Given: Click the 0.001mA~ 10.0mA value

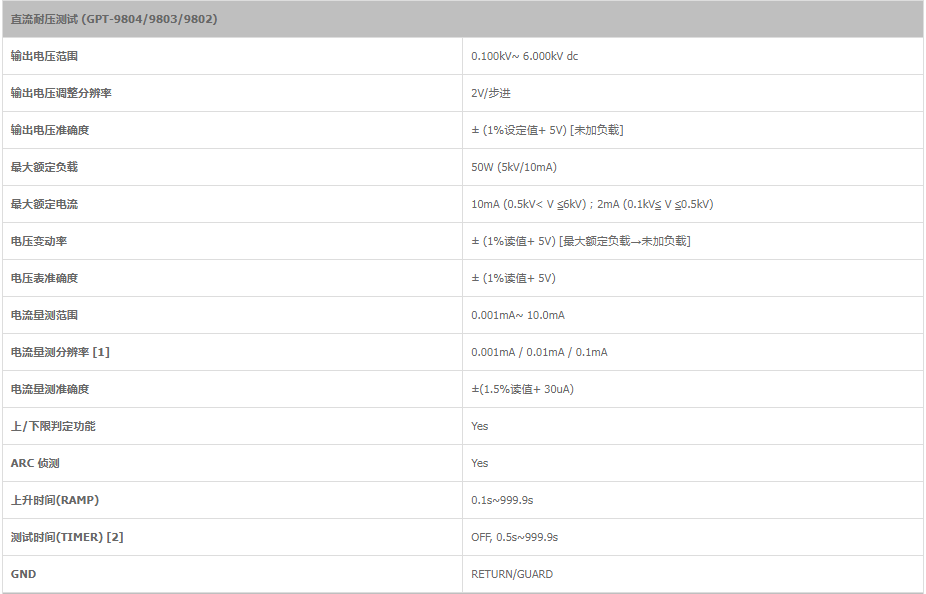Looking at the screenshot, I should click(518, 315).
